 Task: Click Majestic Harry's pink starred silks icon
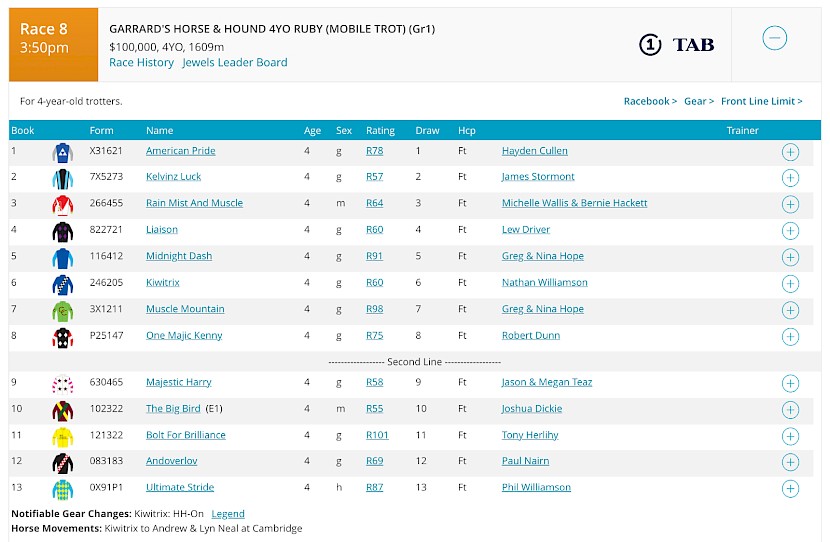click(62, 384)
